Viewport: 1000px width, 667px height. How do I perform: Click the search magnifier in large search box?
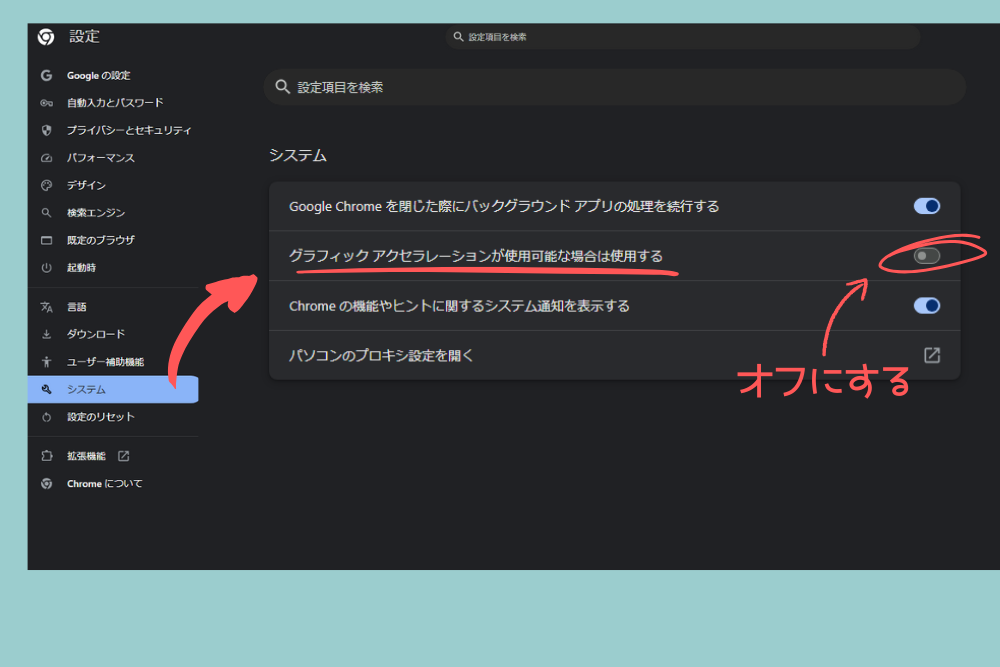[283, 87]
